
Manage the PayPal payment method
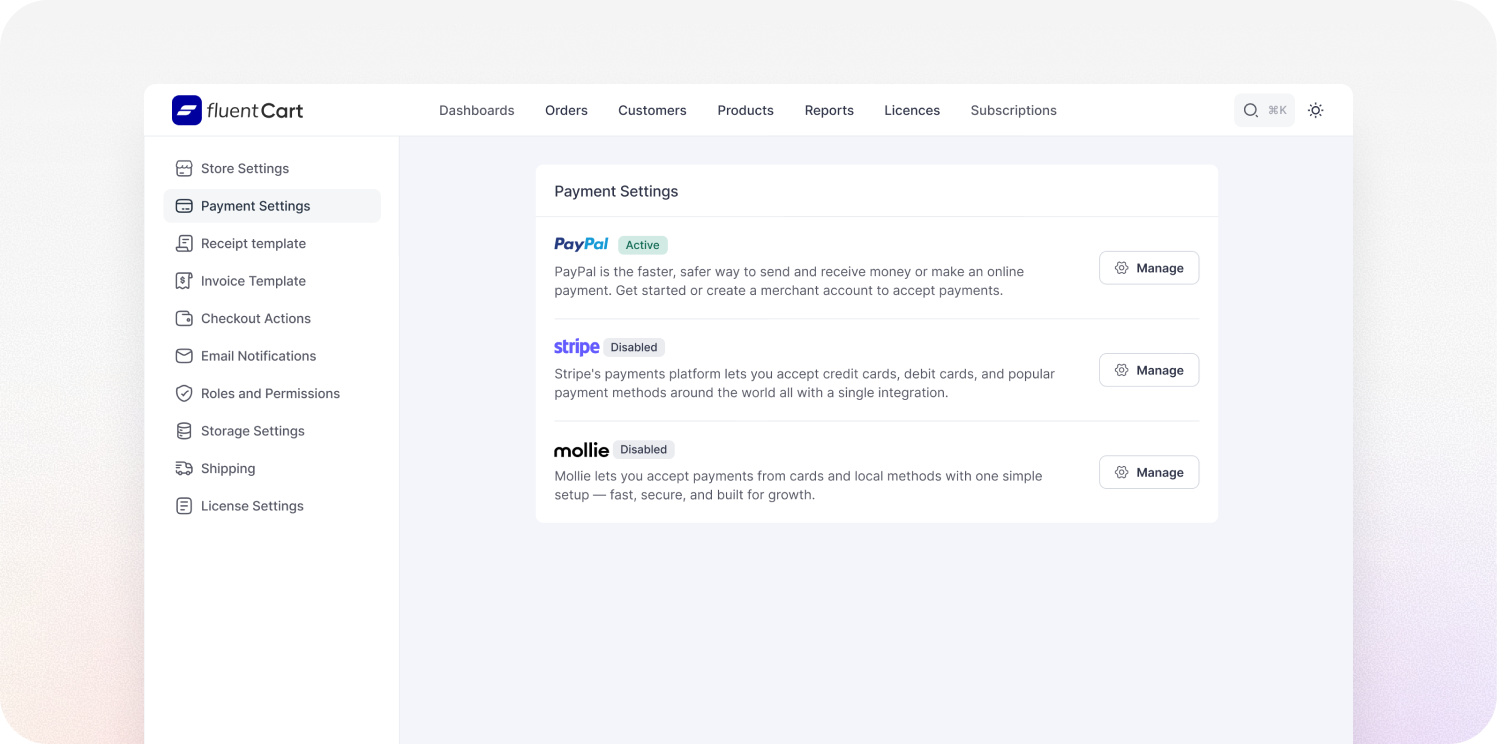(x=1149, y=268)
